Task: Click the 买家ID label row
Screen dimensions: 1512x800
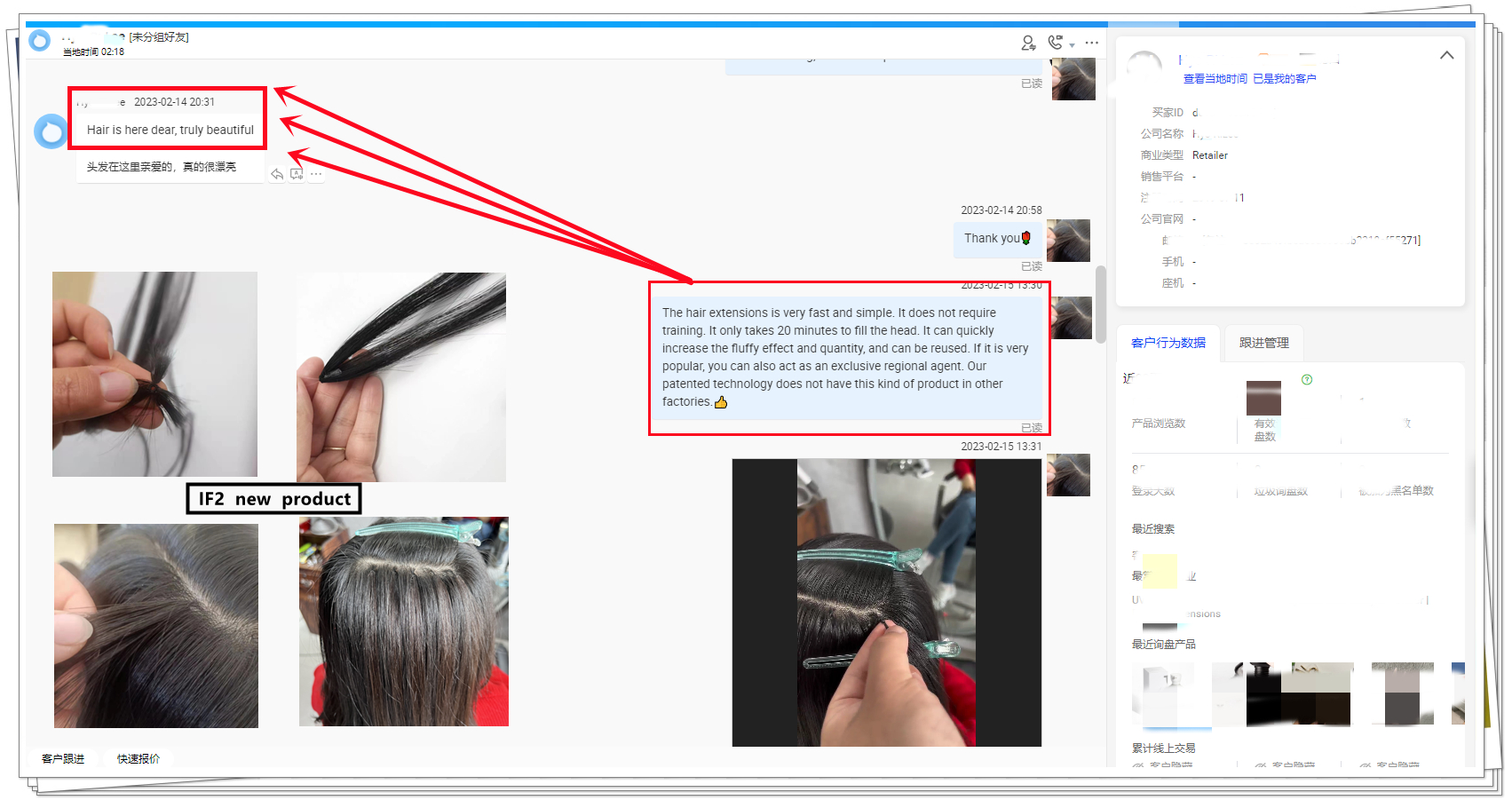Action: [1168, 113]
